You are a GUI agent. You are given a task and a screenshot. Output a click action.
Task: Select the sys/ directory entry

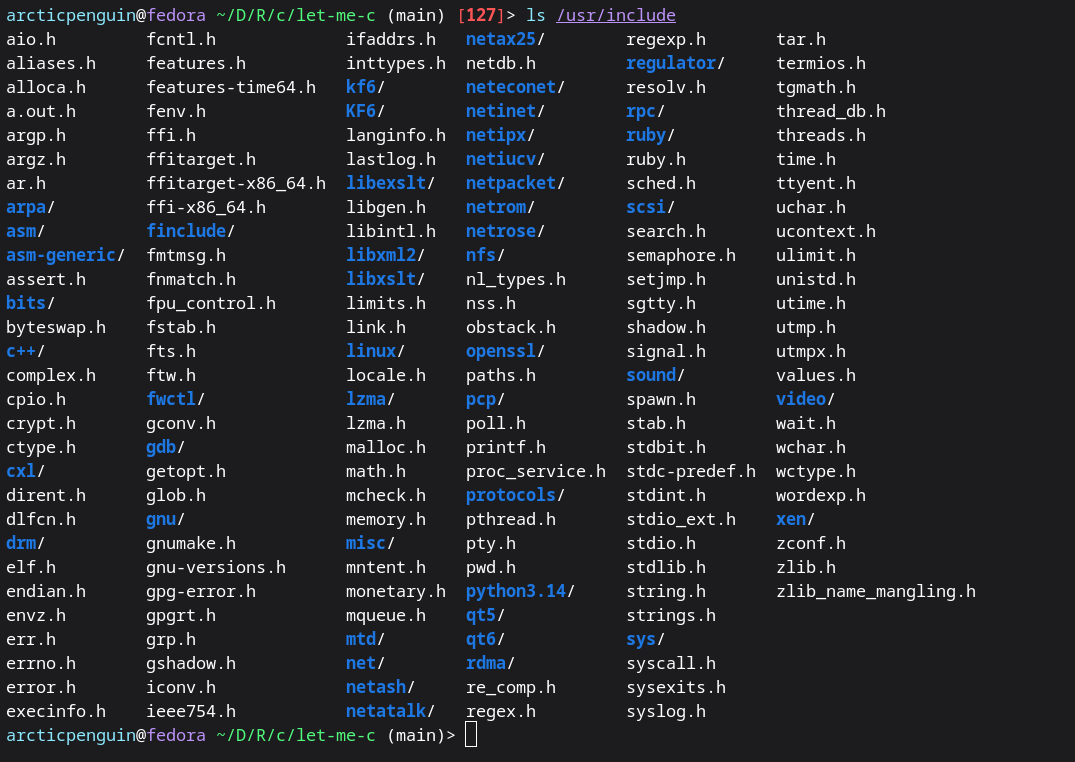(x=645, y=639)
